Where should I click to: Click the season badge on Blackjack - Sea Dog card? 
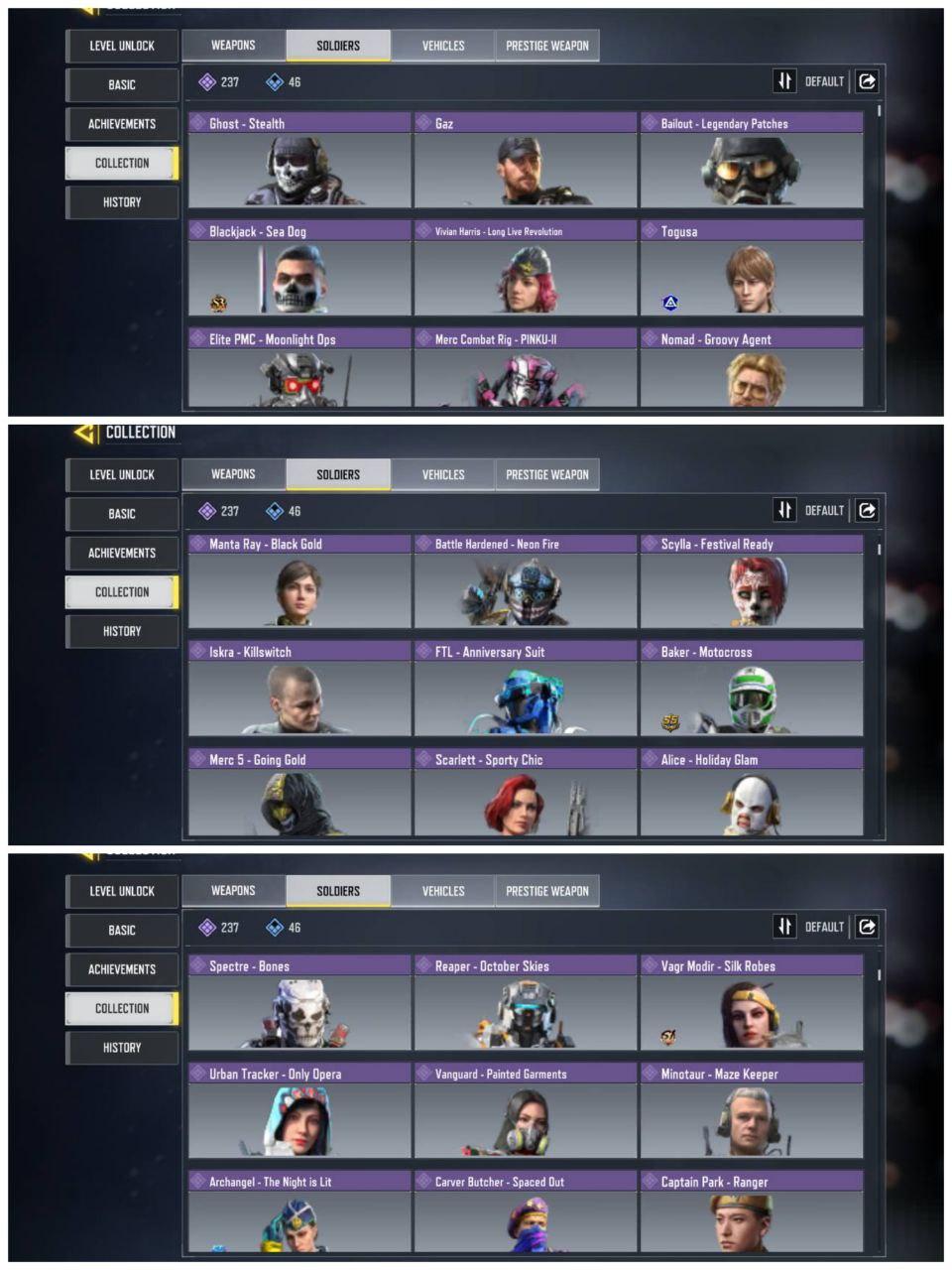coord(218,304)
